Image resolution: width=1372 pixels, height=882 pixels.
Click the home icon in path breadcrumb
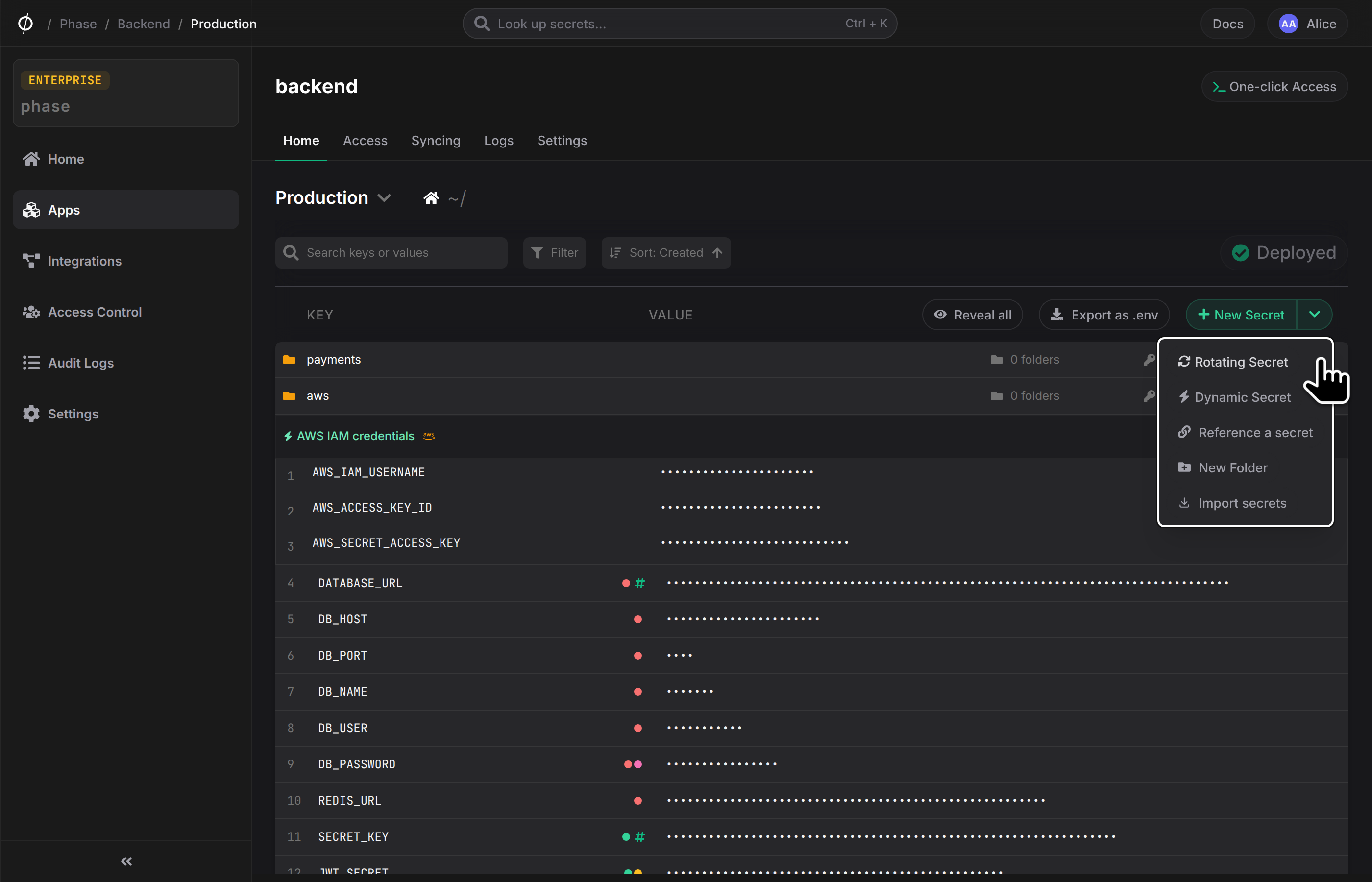[431, 198]
